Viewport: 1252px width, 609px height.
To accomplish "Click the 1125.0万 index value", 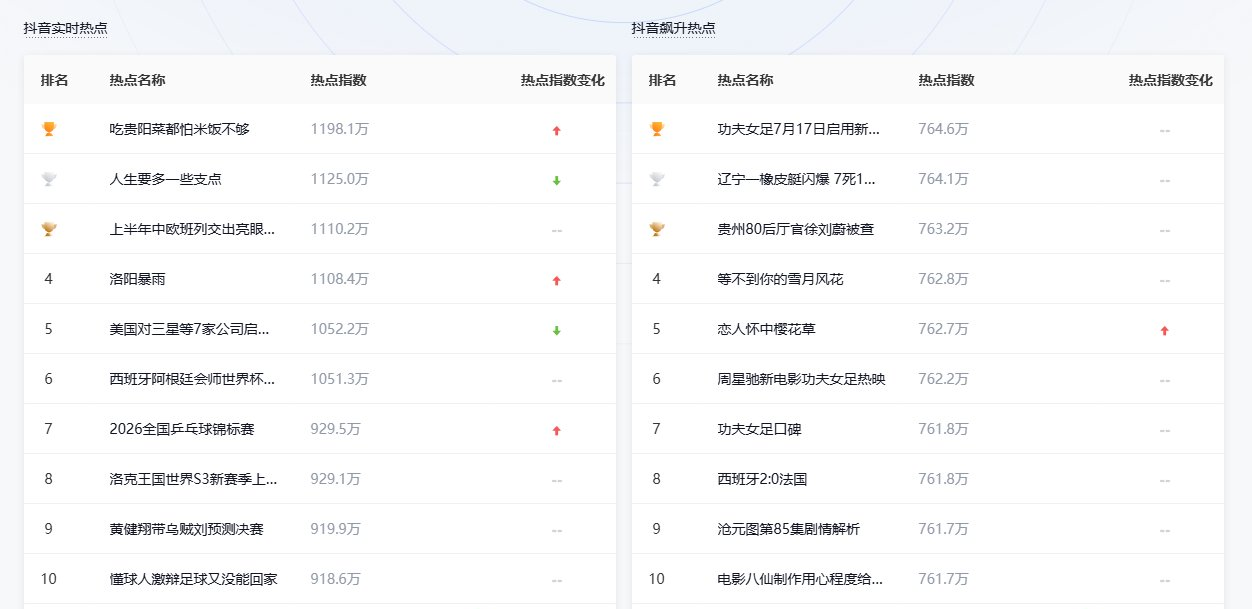I will click(x=340, y=179).
